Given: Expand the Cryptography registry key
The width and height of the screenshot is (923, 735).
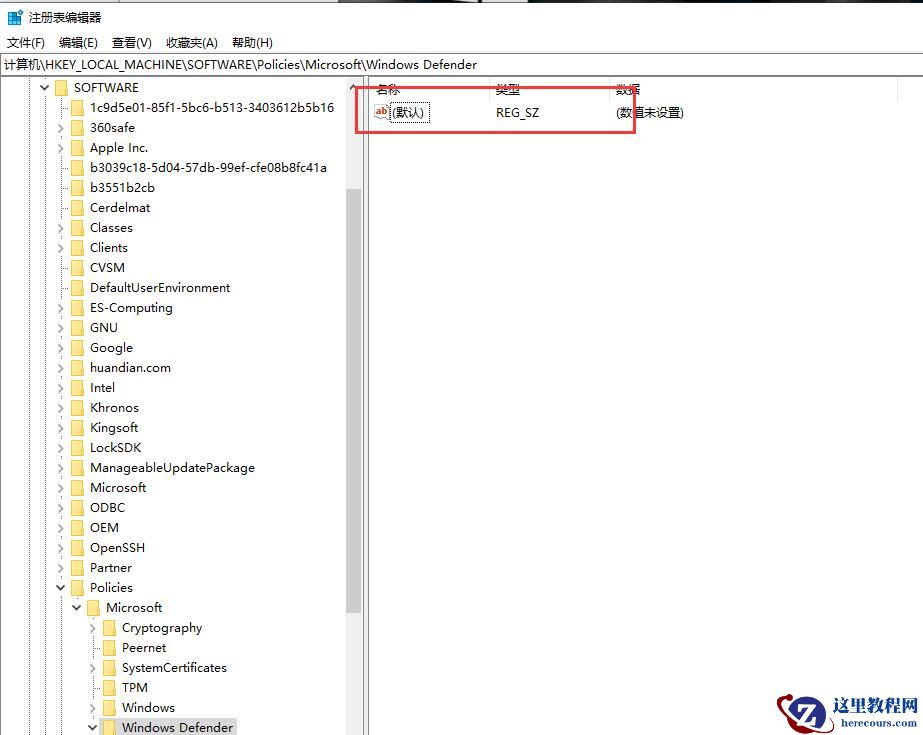Looking at the screenshot, I should (93, 627).
